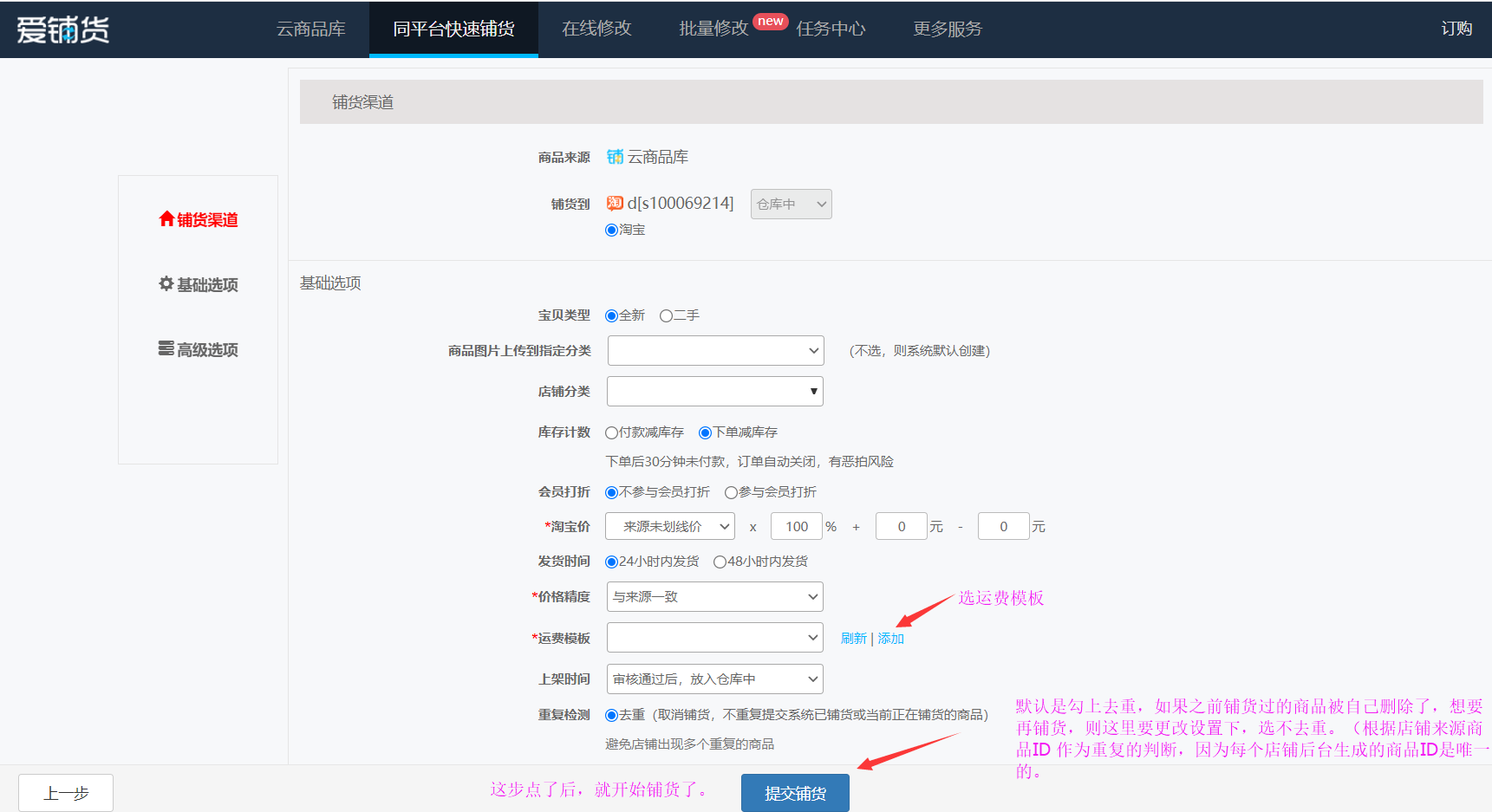Click the 提交铺货 button

[795, 793]
